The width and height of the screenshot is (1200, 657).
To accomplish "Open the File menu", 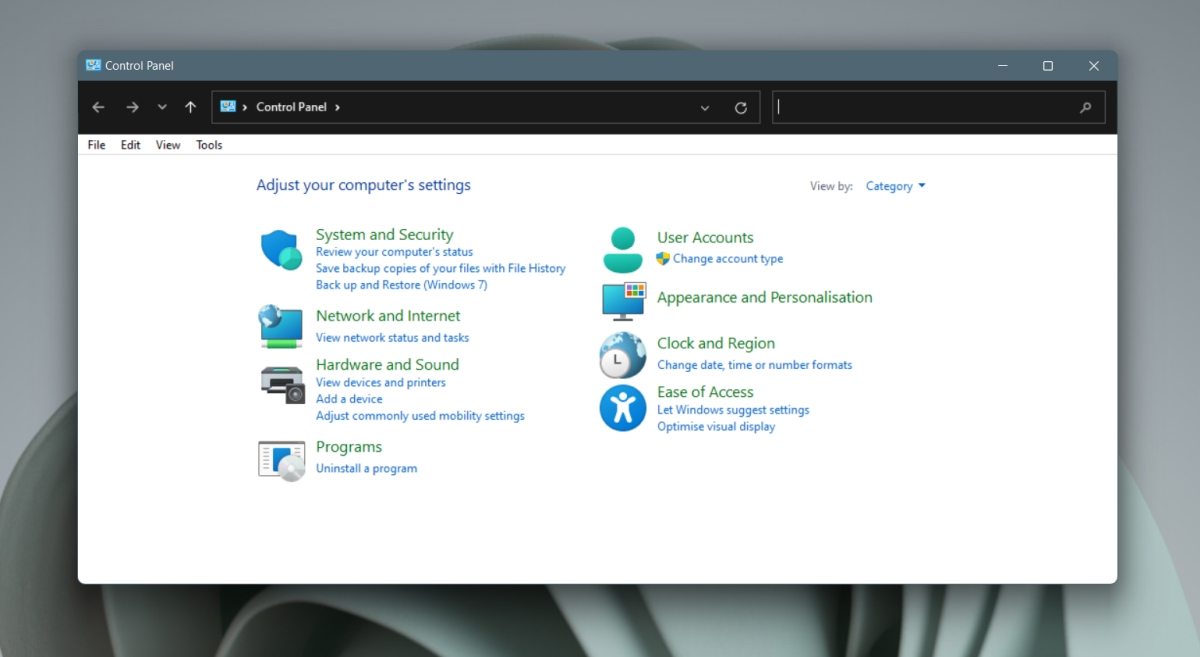I will point(96,145).
